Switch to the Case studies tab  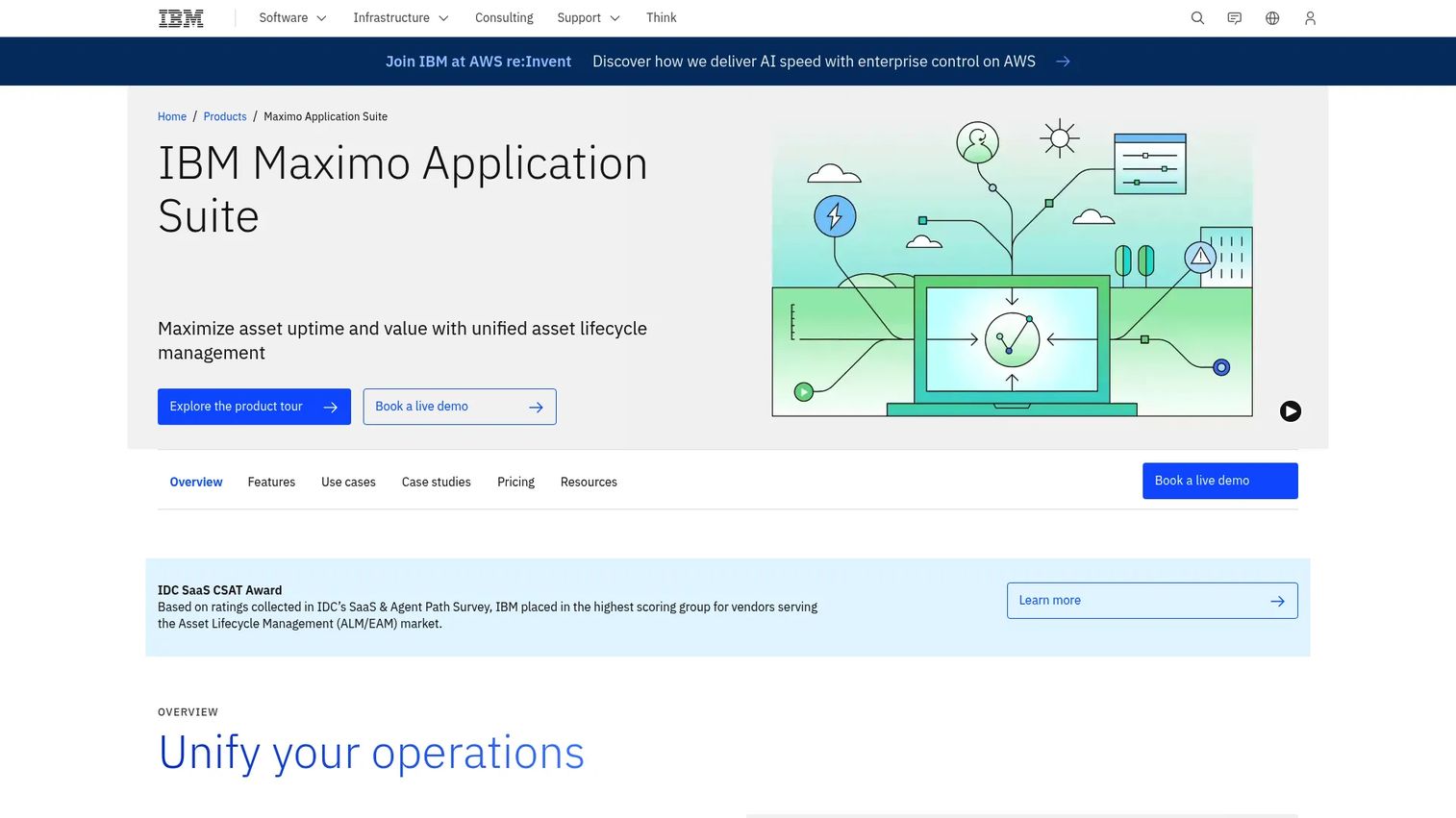pyautogui.click(x=437, y=482)
